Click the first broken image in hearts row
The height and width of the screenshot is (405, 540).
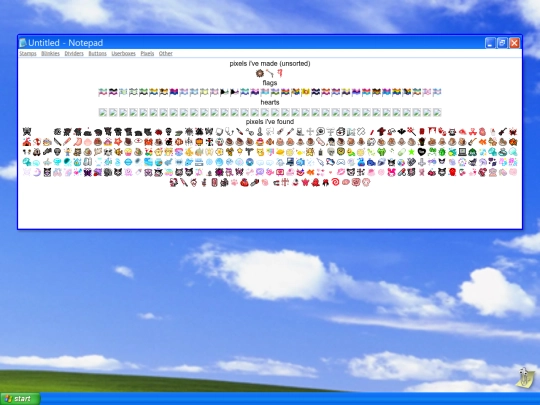pyautogui.click(x=103, y=112)
